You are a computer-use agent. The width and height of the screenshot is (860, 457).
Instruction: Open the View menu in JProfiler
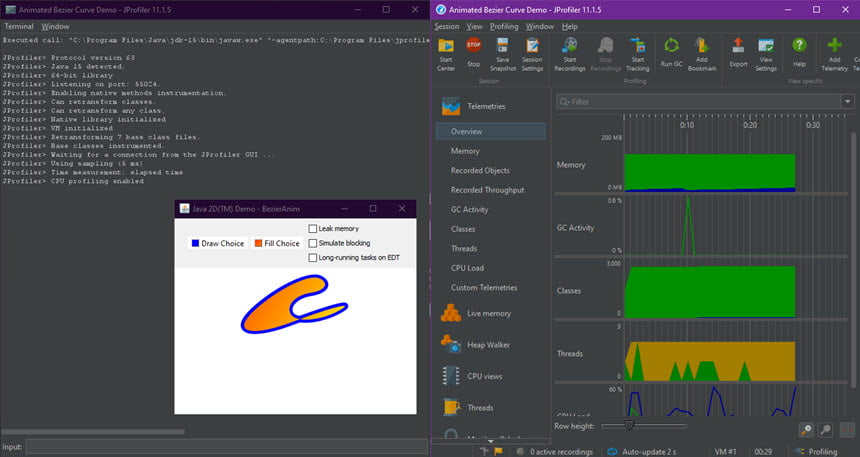(x=474, y=26)
